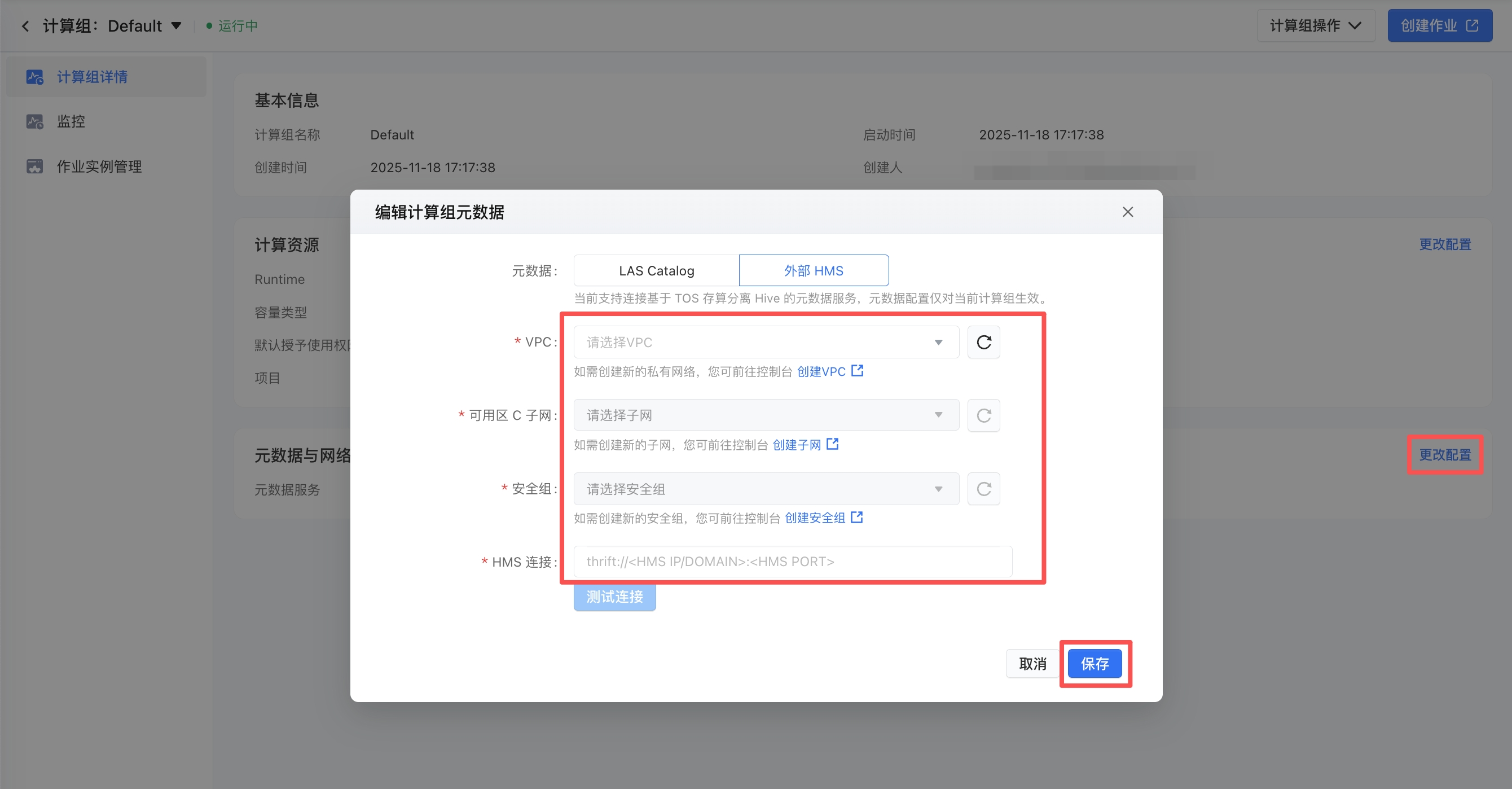Click the back arrow near 计算组
Screen dimensions: 1512x789
(x=25, y=26)
